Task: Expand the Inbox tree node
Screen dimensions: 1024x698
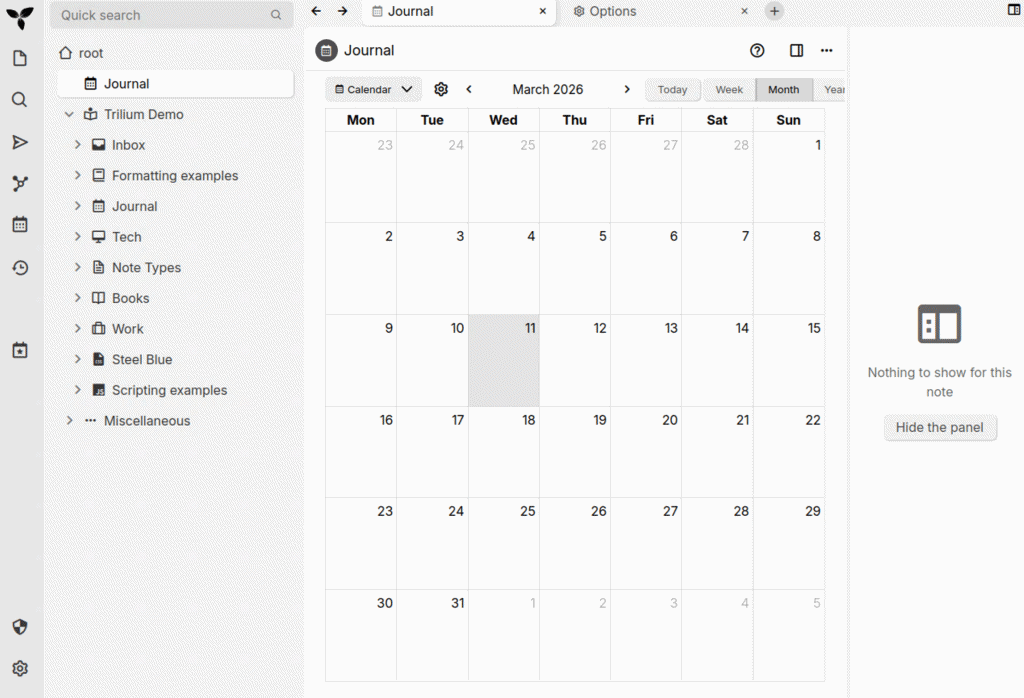Action: point(78,145)
